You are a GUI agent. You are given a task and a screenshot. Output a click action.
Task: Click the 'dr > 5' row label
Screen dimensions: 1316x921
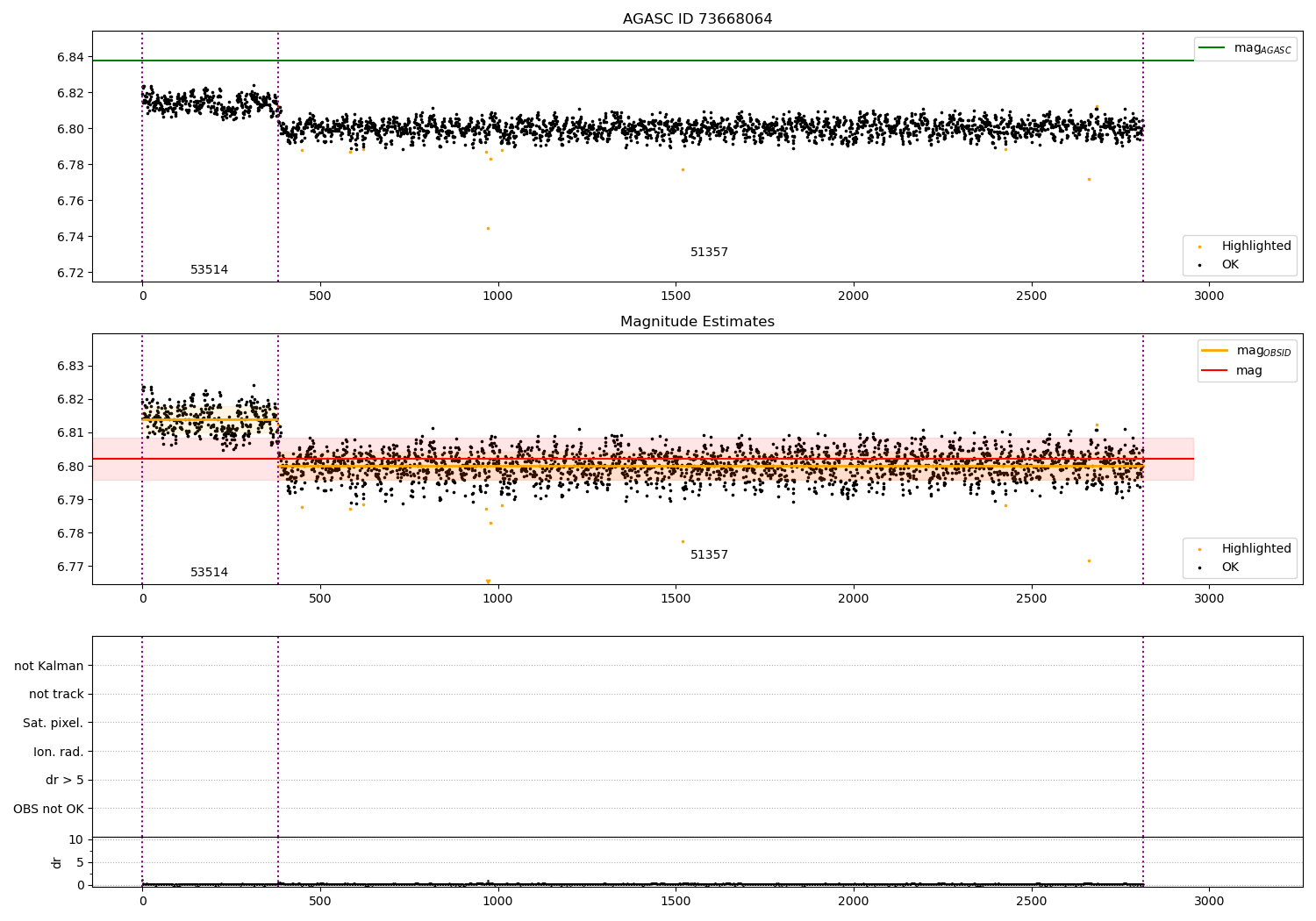[65, 781]
